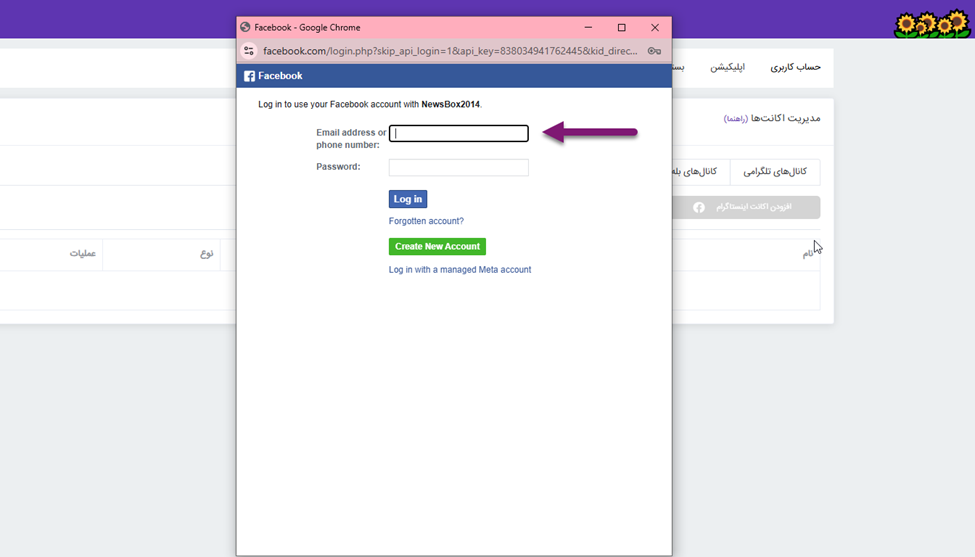This screenshot has width=975, height=557.
Task: Click the sunflowers icon at top right
Action: click(x=932, y=24)
